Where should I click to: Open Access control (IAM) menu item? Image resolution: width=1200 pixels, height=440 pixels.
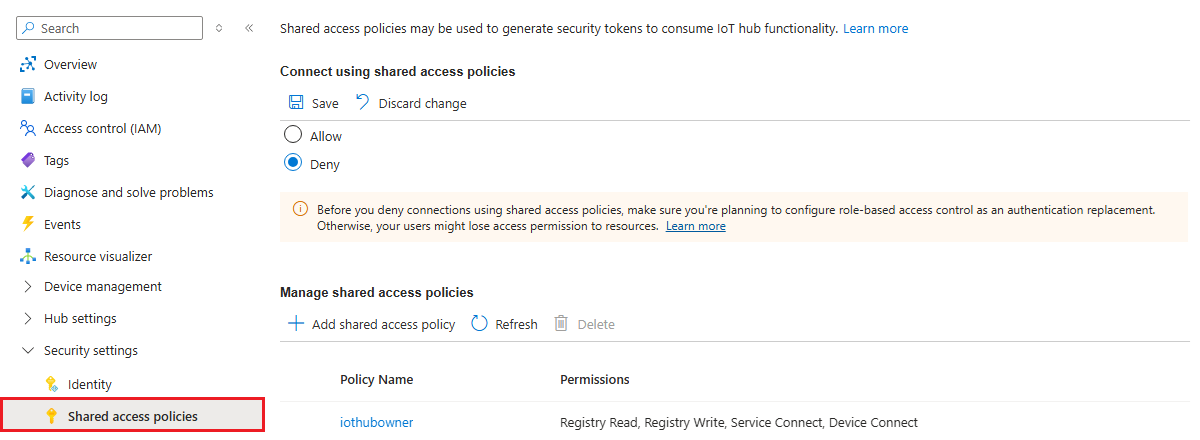[x=102, y=129]
